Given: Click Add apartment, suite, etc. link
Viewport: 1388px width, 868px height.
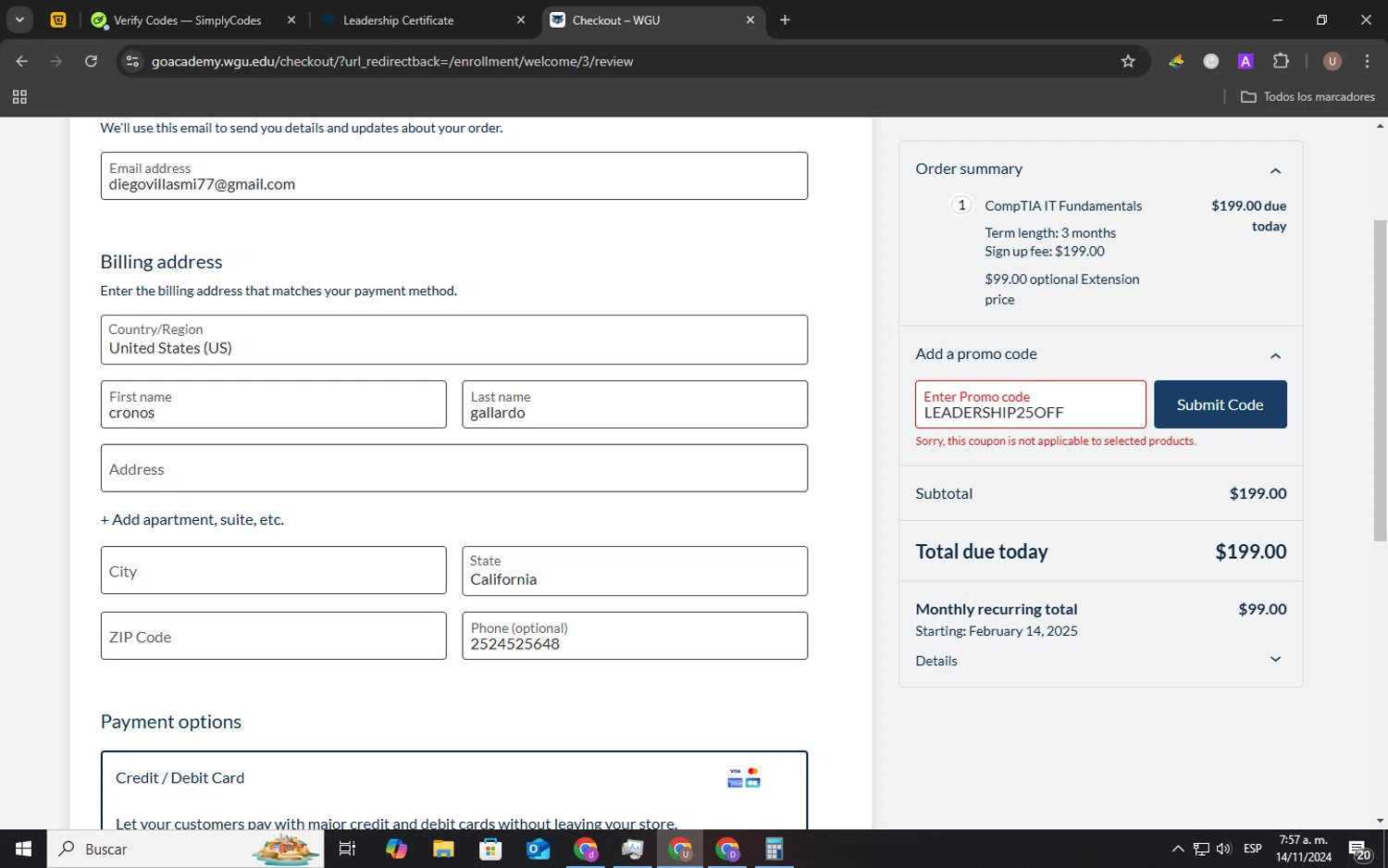Looking at the screenshot, I should (192, 520).
